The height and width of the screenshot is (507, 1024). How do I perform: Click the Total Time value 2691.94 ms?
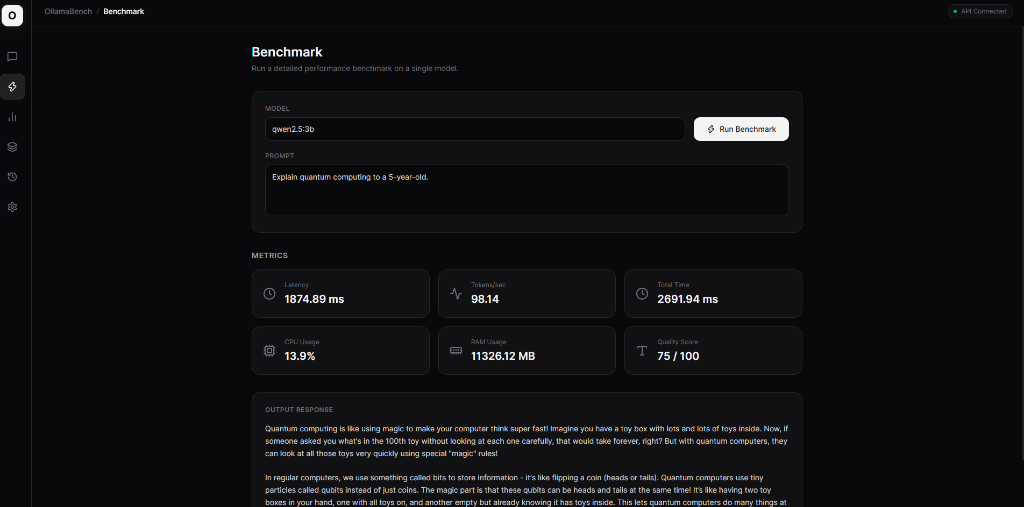coord(688,299)
